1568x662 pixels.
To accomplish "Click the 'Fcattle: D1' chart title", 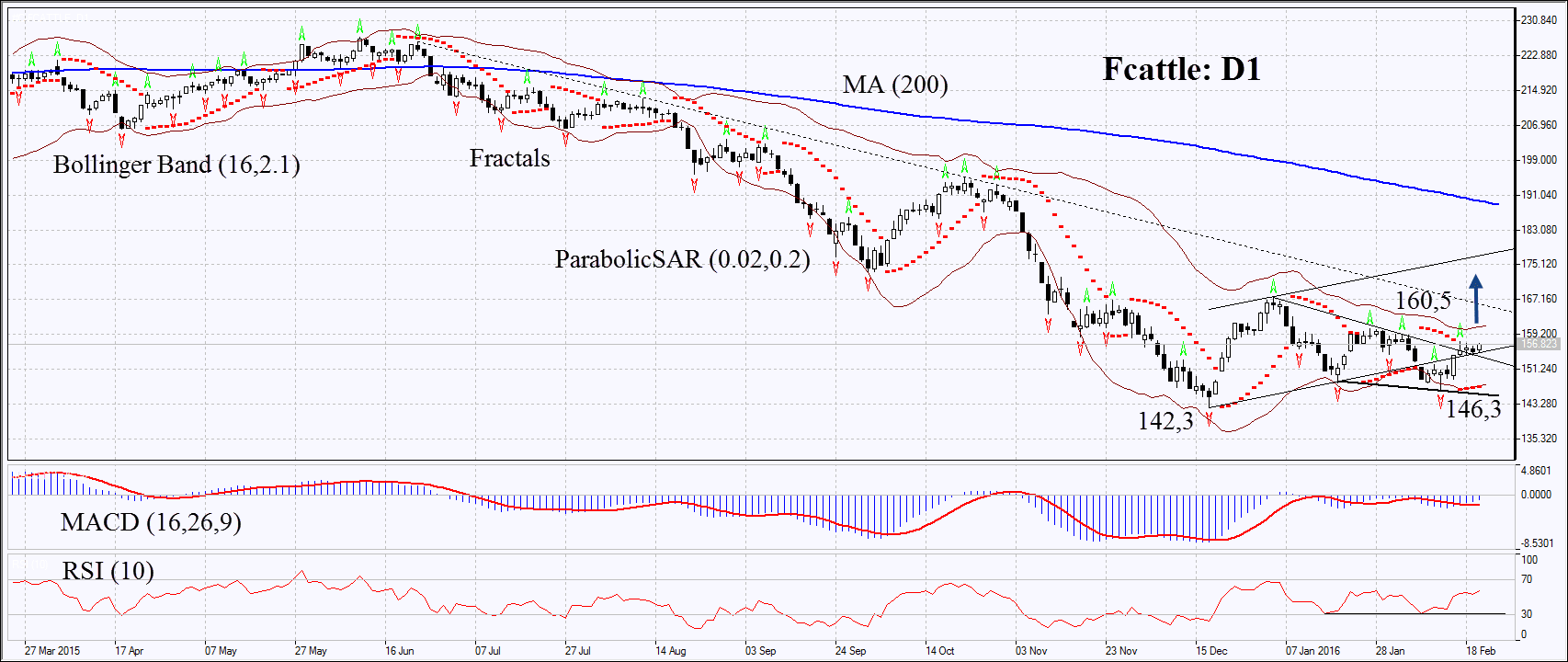I will tap(1181, 69).
